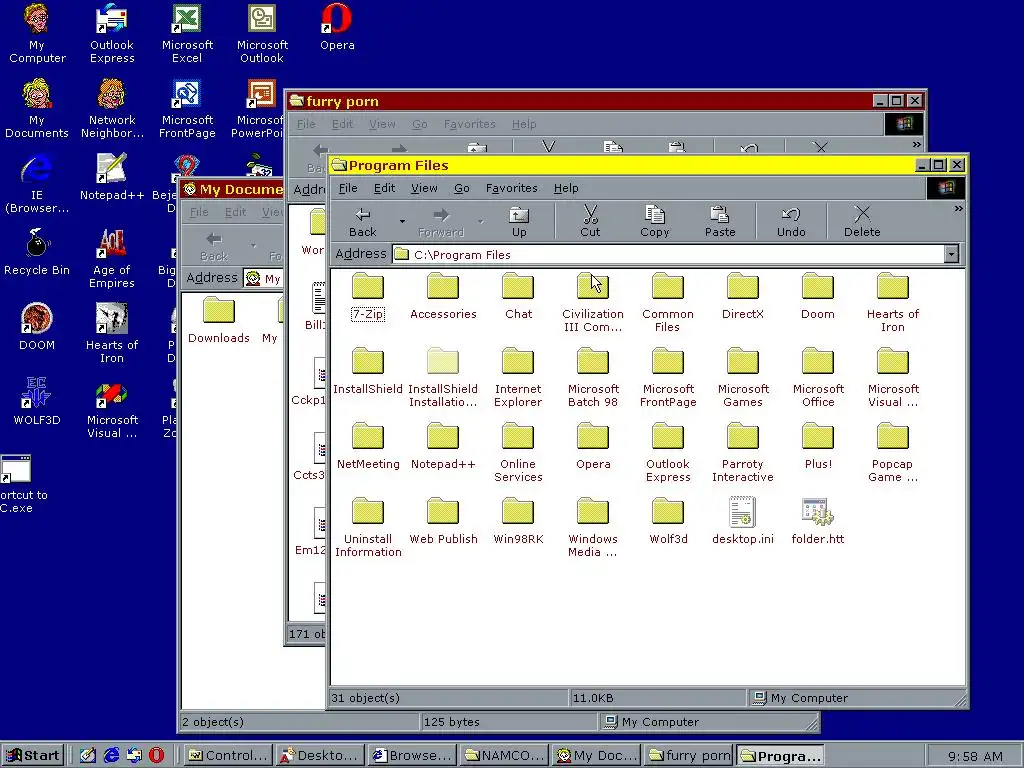
Task: Select the Parroty Interactive folder
Action: [743, 453]
